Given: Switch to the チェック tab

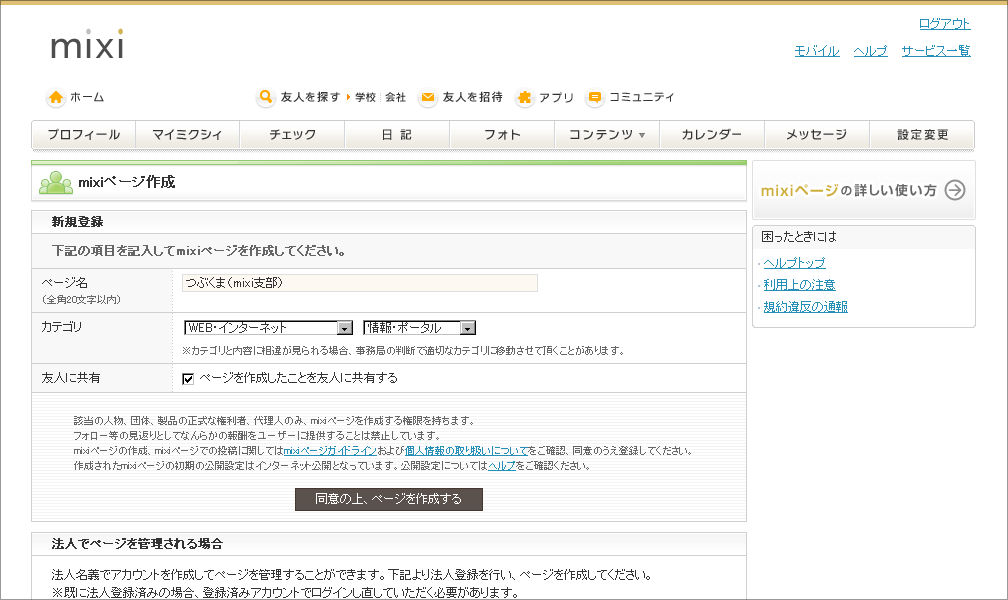Looking at the screenshot, I should 292,135.
